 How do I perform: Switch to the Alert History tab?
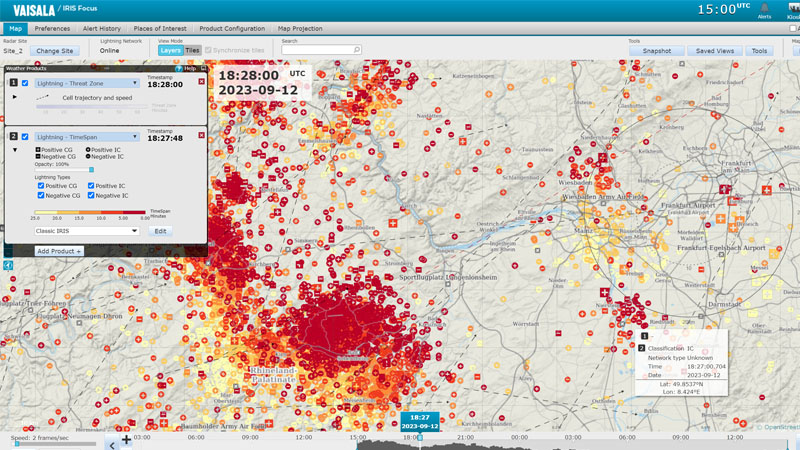click(x=102, y=29)
